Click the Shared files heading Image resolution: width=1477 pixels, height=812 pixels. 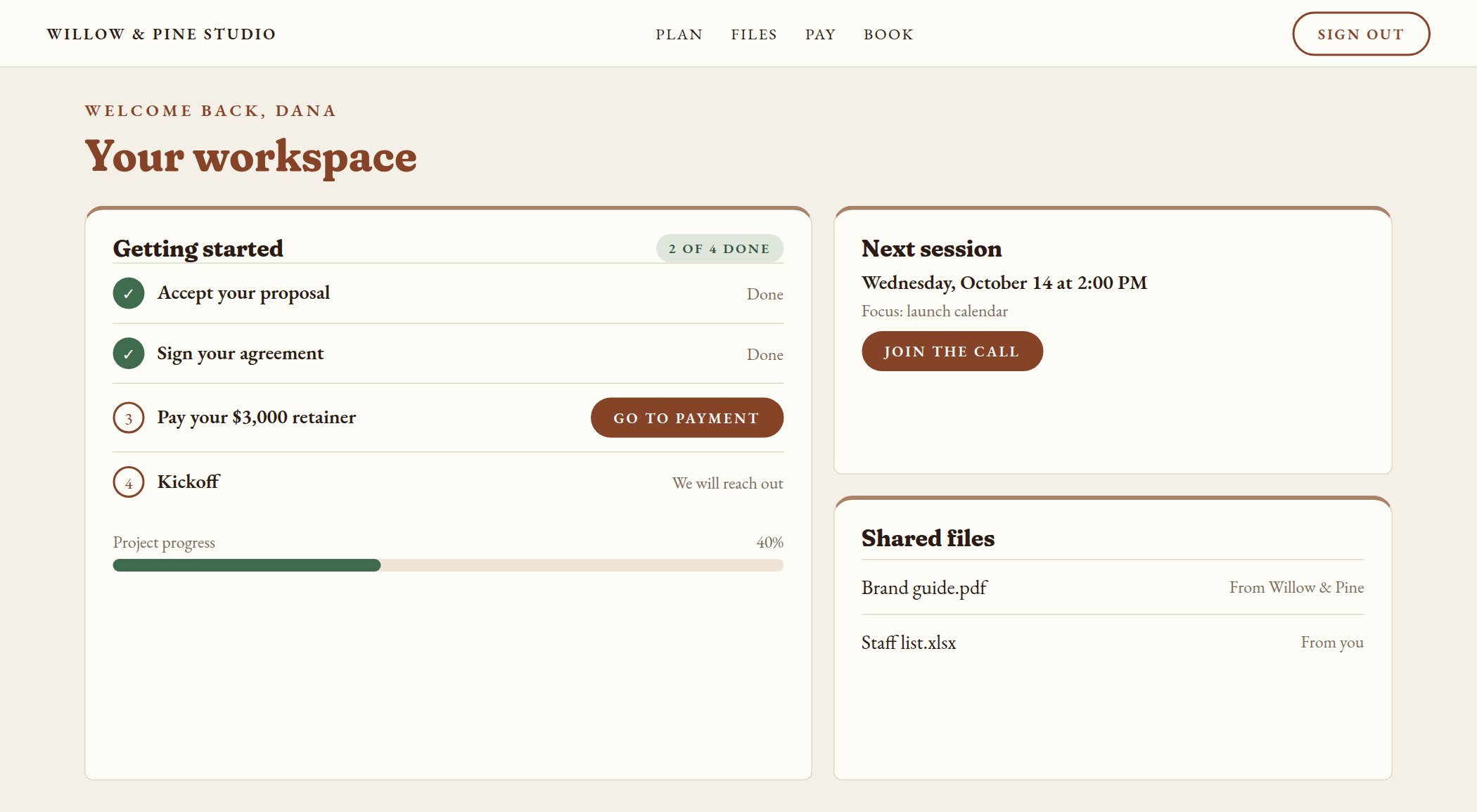(928, 539)
